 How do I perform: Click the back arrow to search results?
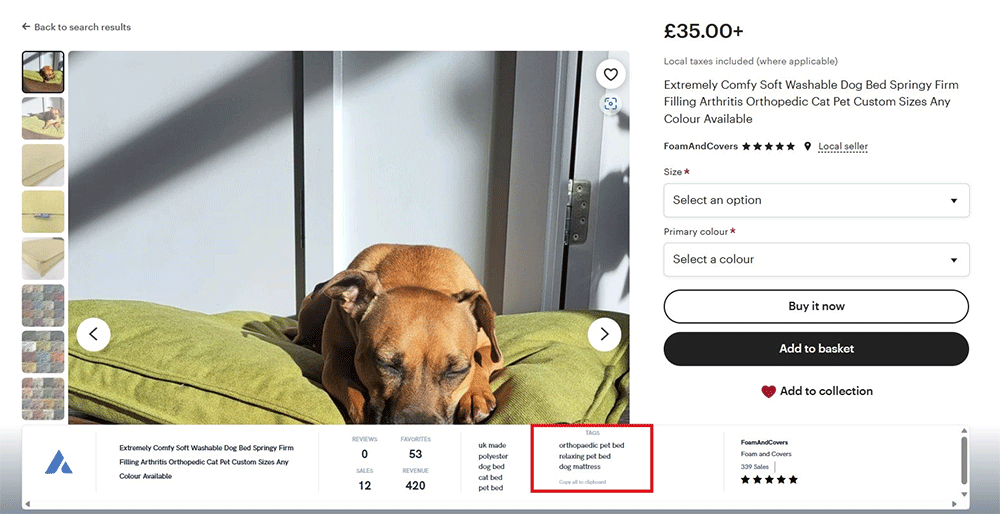[x=26, y=27]
